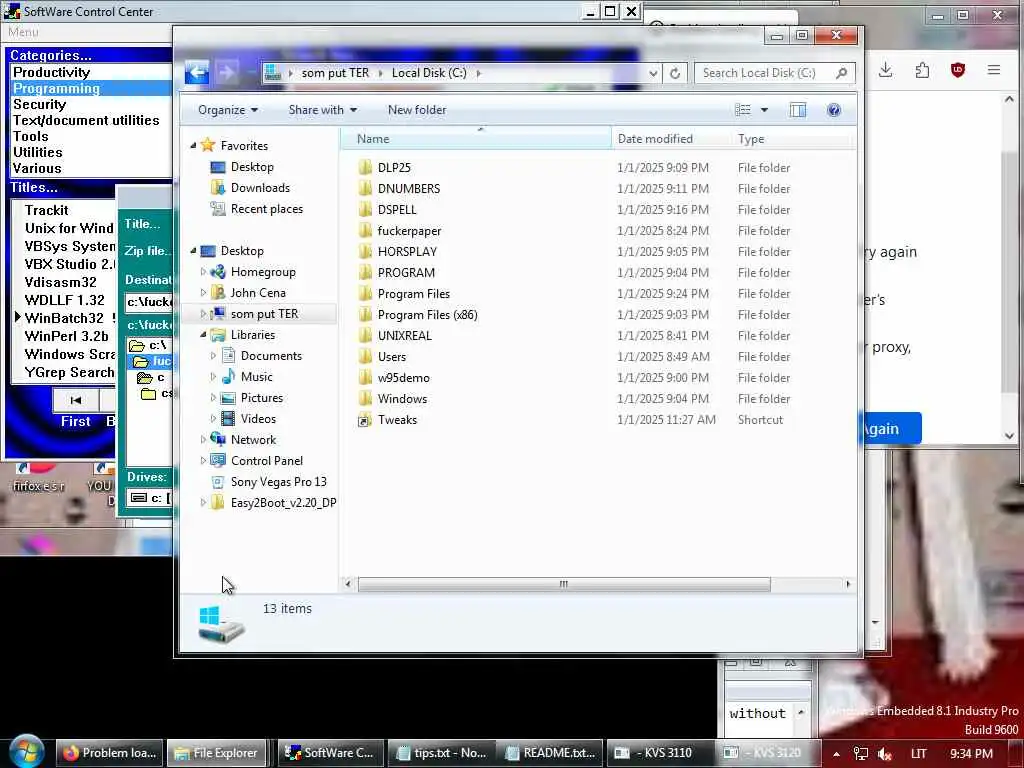Click the horizontal scrollbar in file list
Screen dimensions: 1024x768
564,584
